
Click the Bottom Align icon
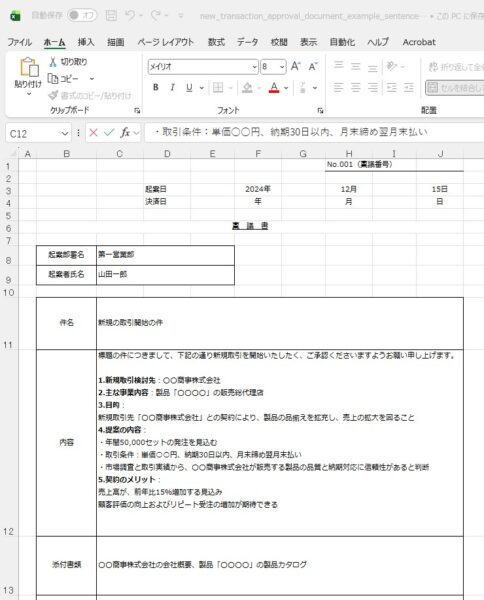pyautogui.click(x=372, y=68)
